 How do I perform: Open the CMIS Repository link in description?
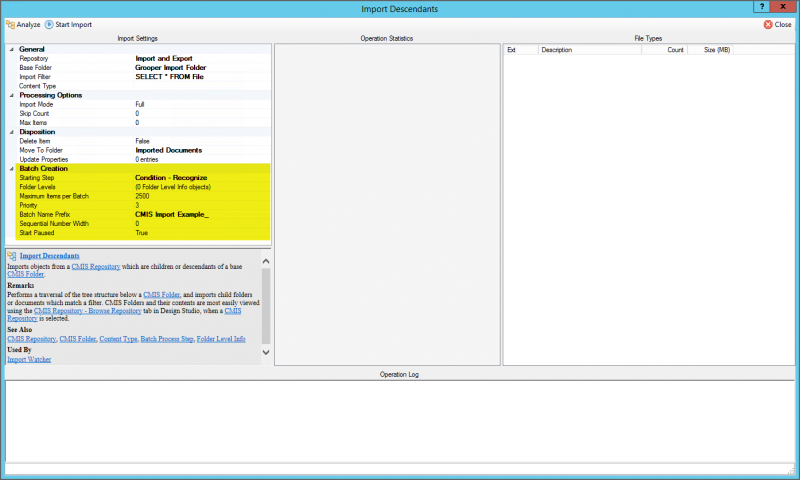[x=96, y=266]
